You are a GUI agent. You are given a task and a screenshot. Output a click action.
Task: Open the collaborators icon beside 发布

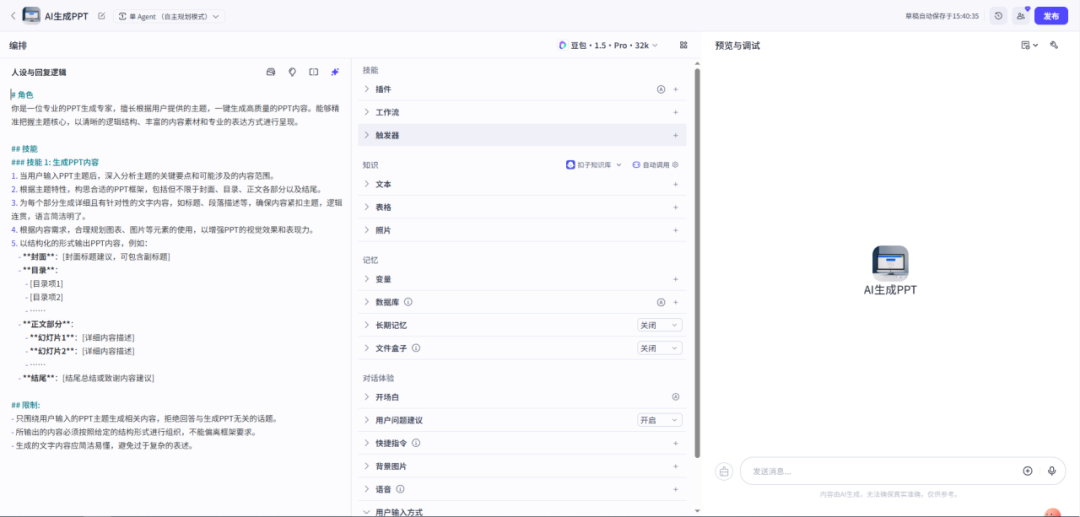click(x=1021, y=16)
